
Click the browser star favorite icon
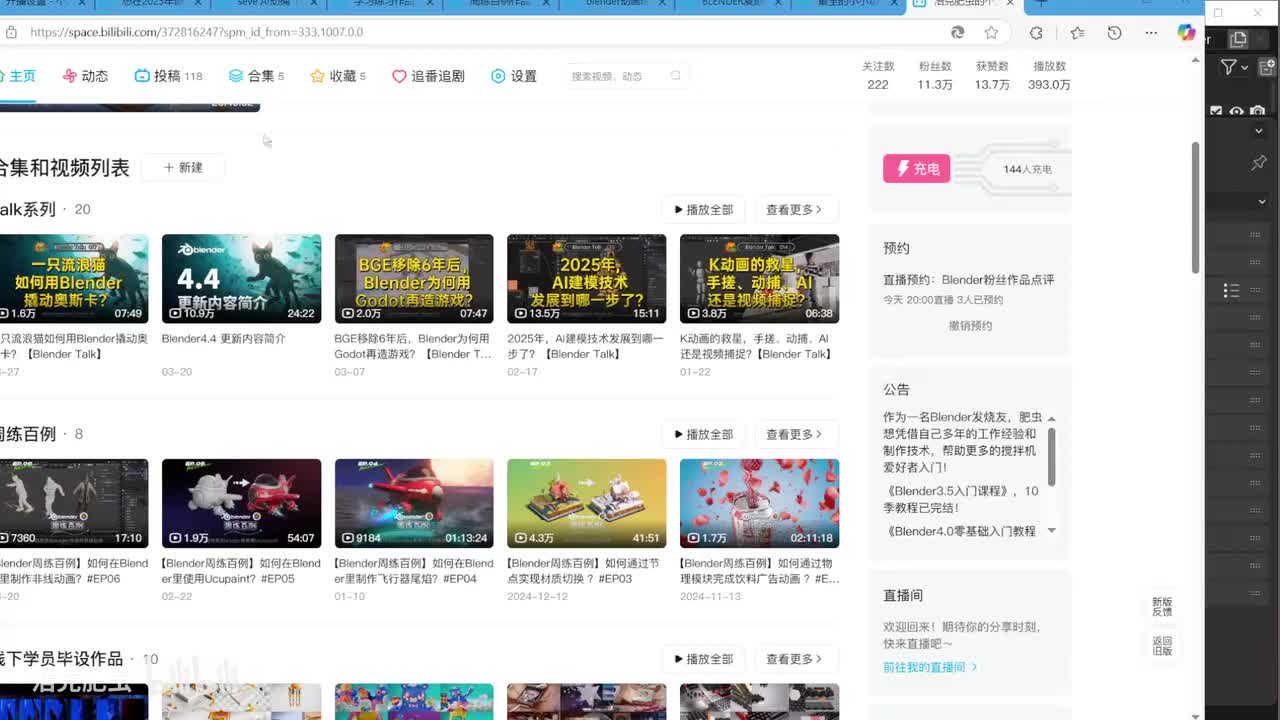click(991, 32)
